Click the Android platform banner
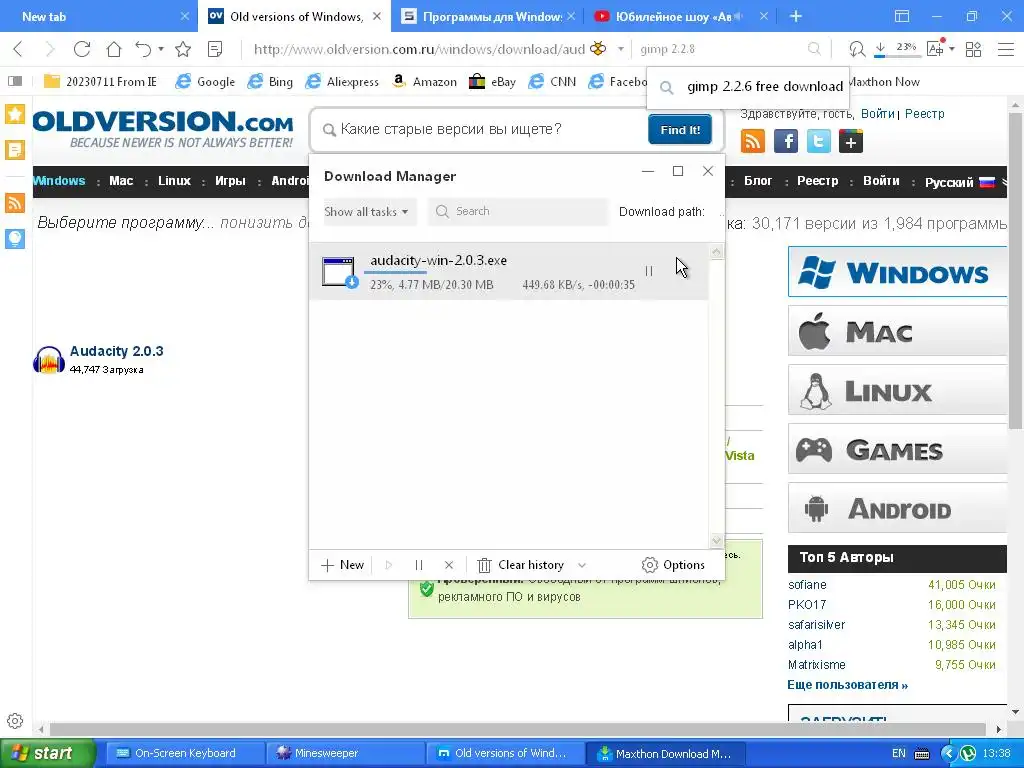 click(x=897, y=509)
